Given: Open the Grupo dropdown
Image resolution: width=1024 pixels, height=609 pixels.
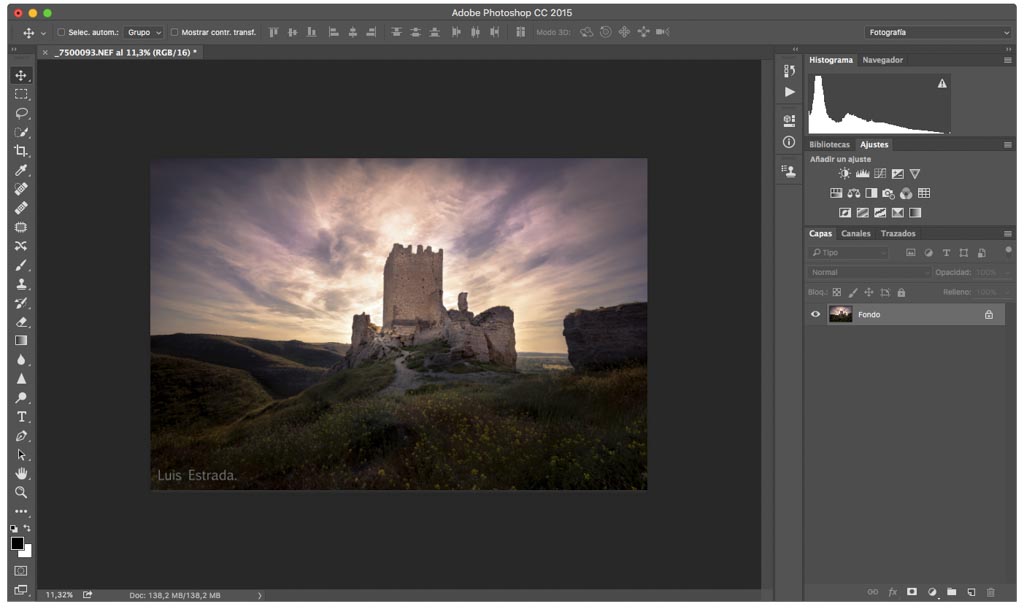Looking at the screenshot, I should click(144, 33).
